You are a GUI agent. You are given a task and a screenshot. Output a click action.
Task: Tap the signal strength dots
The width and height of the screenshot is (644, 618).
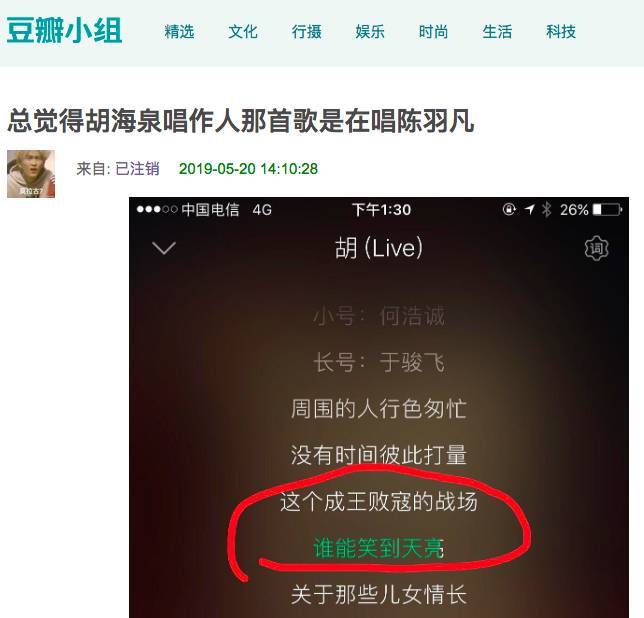tap(157, 209)
